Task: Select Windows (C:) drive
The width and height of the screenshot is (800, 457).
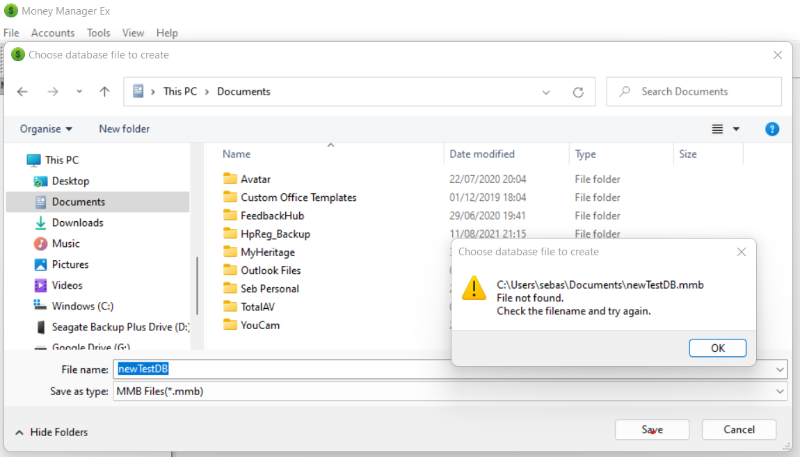Action: (x=83, y=307)
